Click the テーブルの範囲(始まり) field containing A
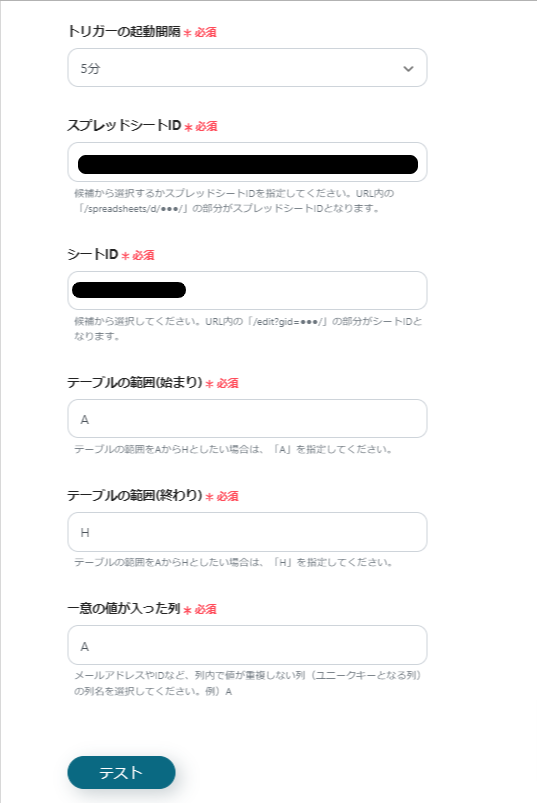 coord(247,419)
